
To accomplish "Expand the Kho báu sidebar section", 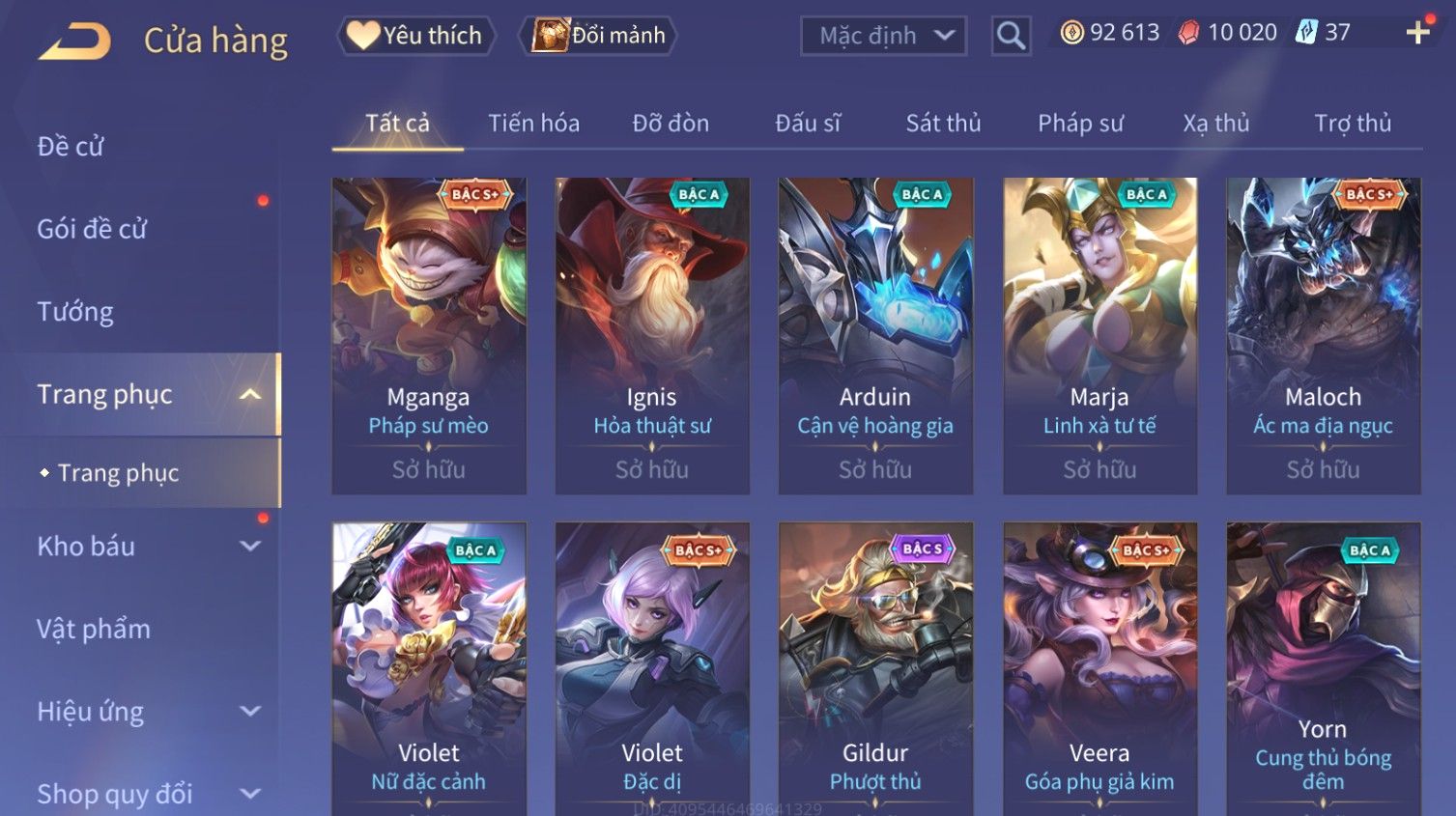I will [250, 546].
